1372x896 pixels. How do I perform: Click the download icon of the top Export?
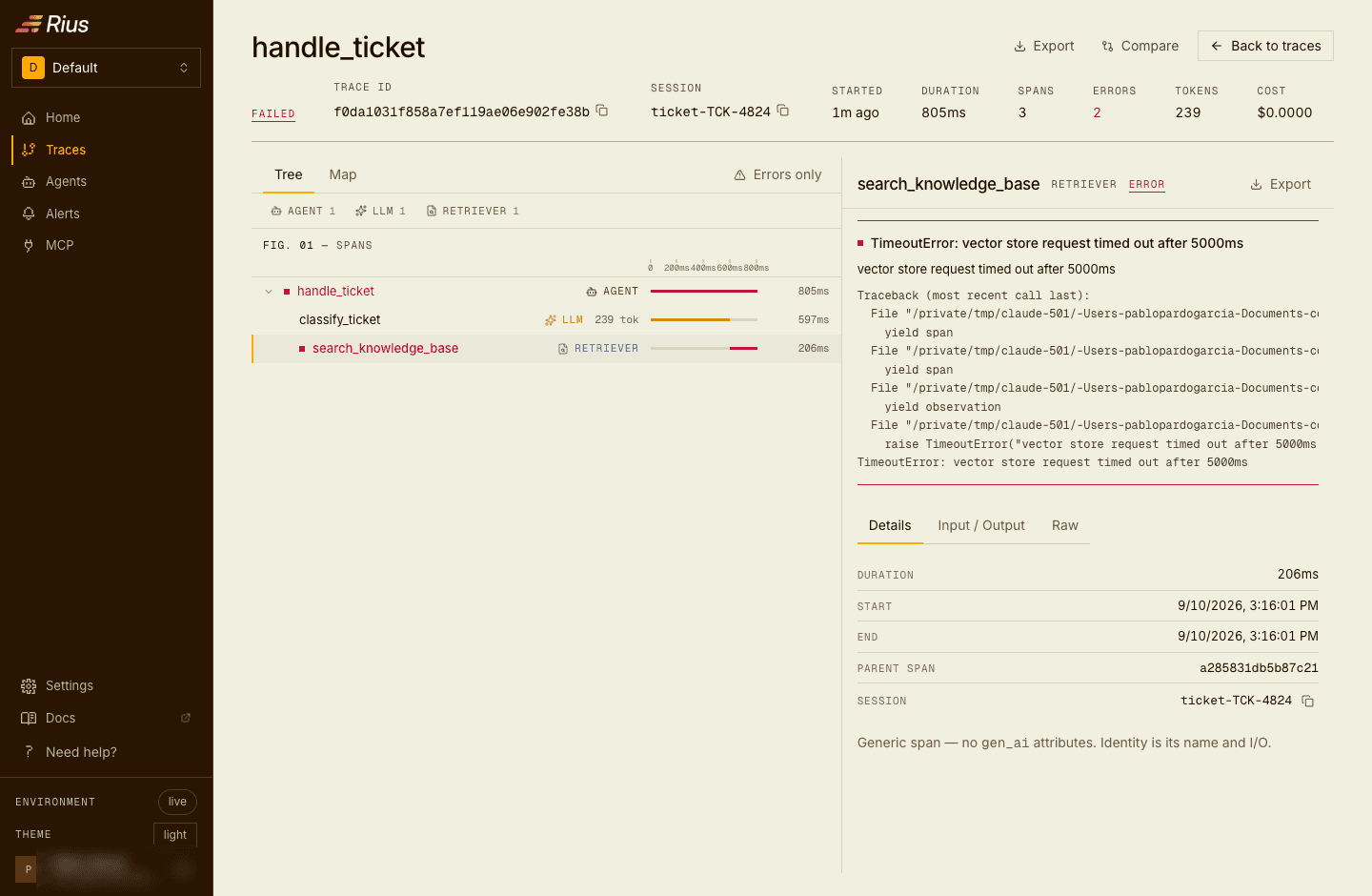pos(1019,46)
